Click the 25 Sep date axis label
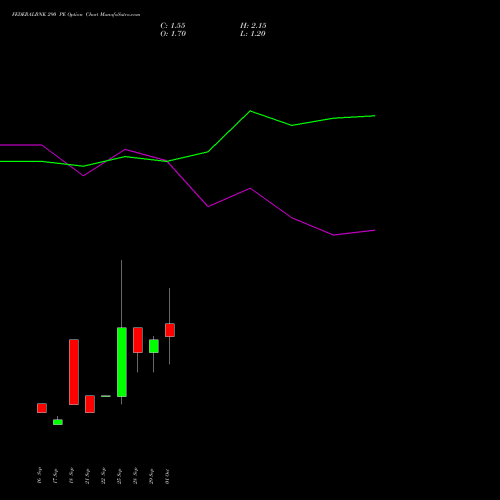This screenshot has width=500, height=500. [119, 476]
